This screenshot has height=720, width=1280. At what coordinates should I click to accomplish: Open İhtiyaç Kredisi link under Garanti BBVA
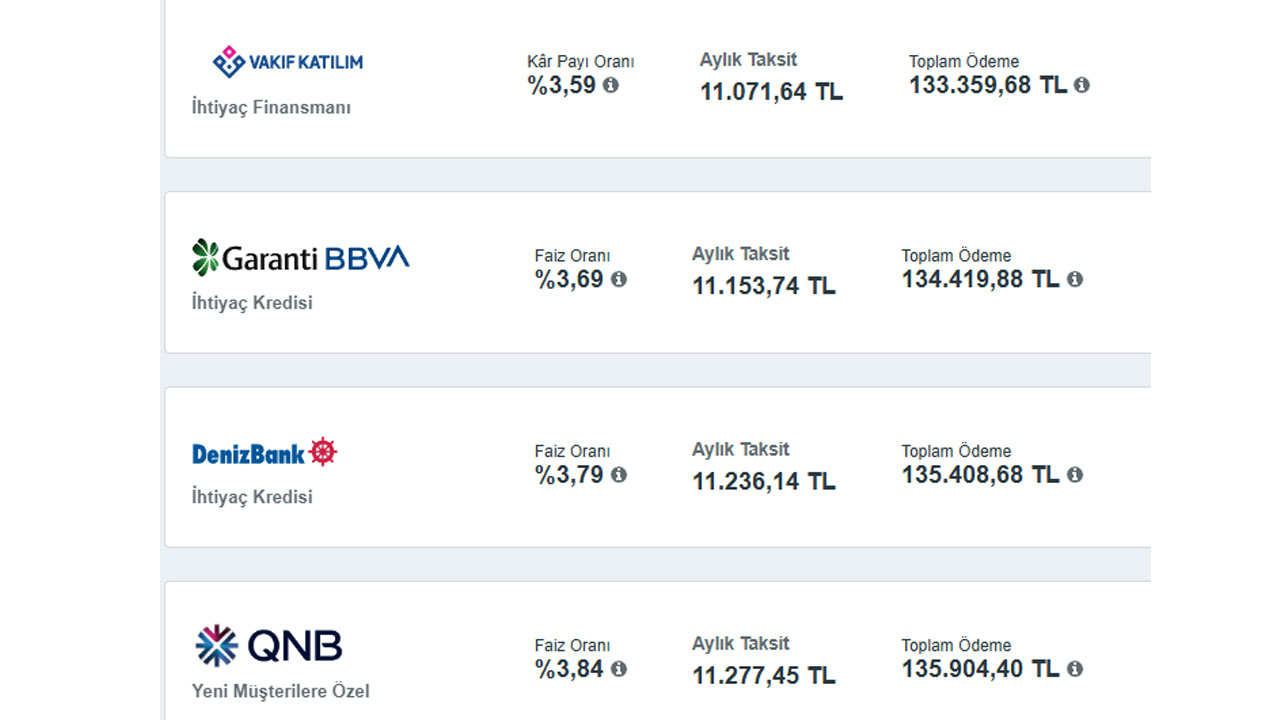pos(252,303)
